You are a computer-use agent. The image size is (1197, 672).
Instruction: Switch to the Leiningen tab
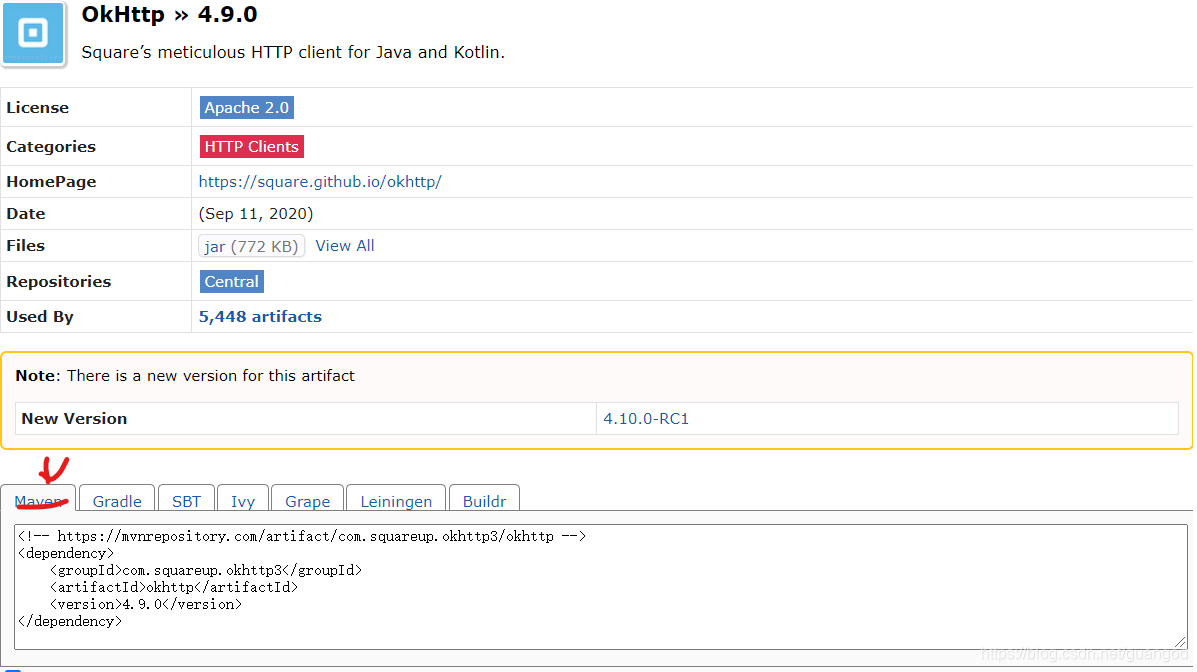pyautogui.click(x=396, y=499)
